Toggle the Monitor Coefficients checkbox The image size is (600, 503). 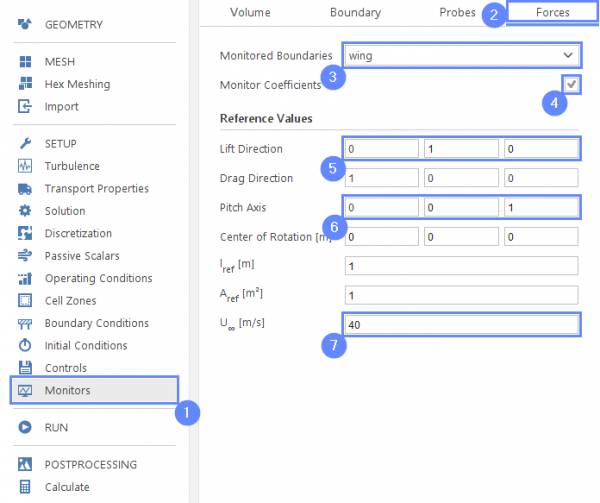coord(570,84)
